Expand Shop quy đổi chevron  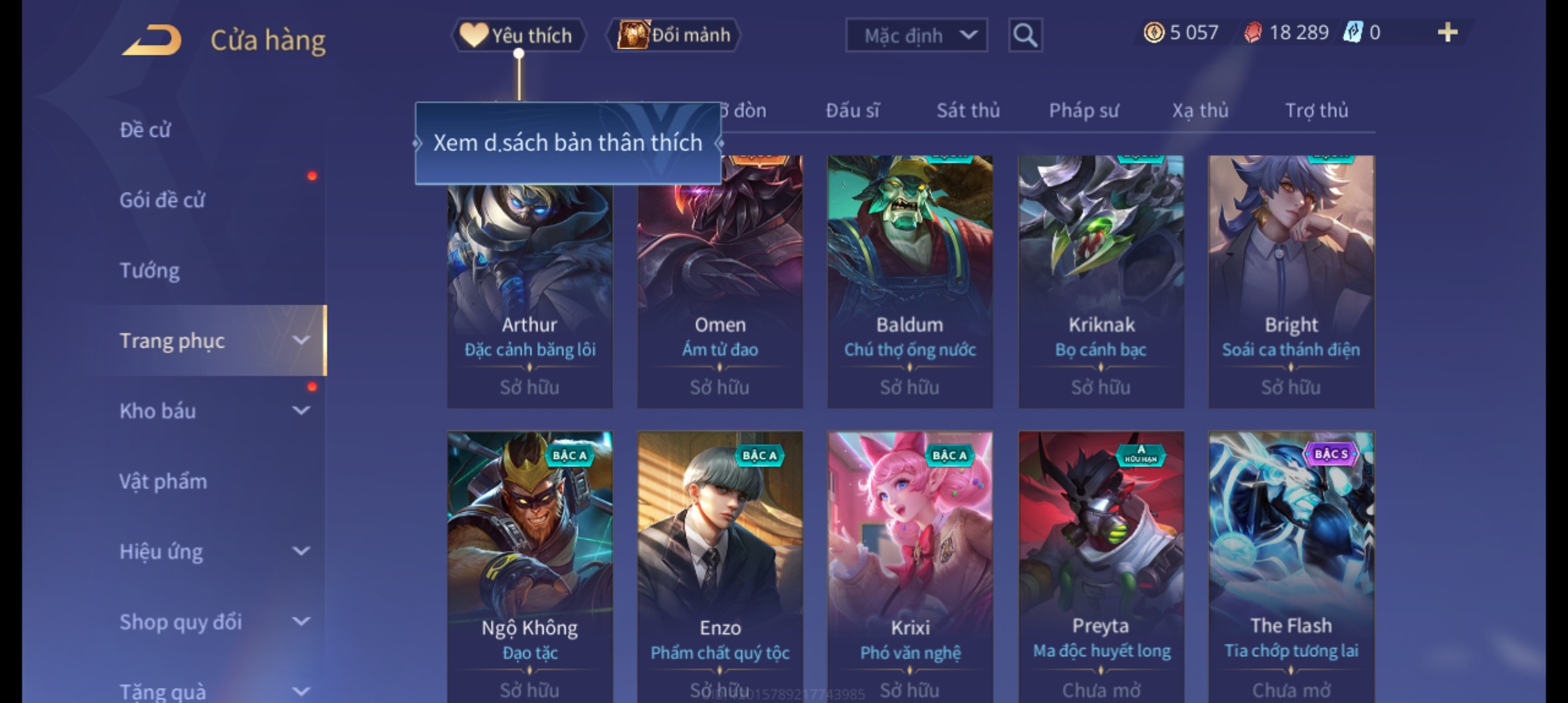point(301,622)
